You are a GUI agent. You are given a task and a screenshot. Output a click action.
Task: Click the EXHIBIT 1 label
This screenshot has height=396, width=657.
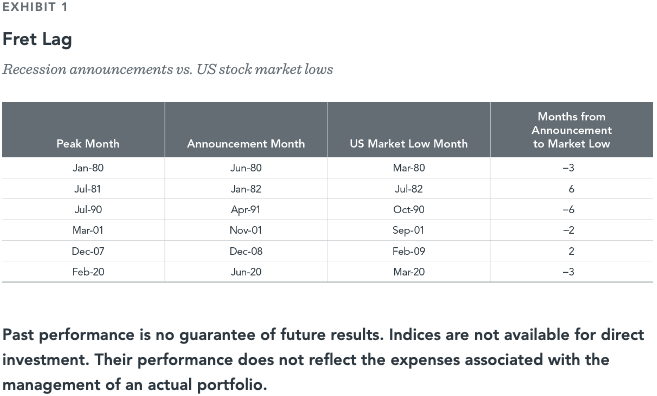click(x=35, y=7)
